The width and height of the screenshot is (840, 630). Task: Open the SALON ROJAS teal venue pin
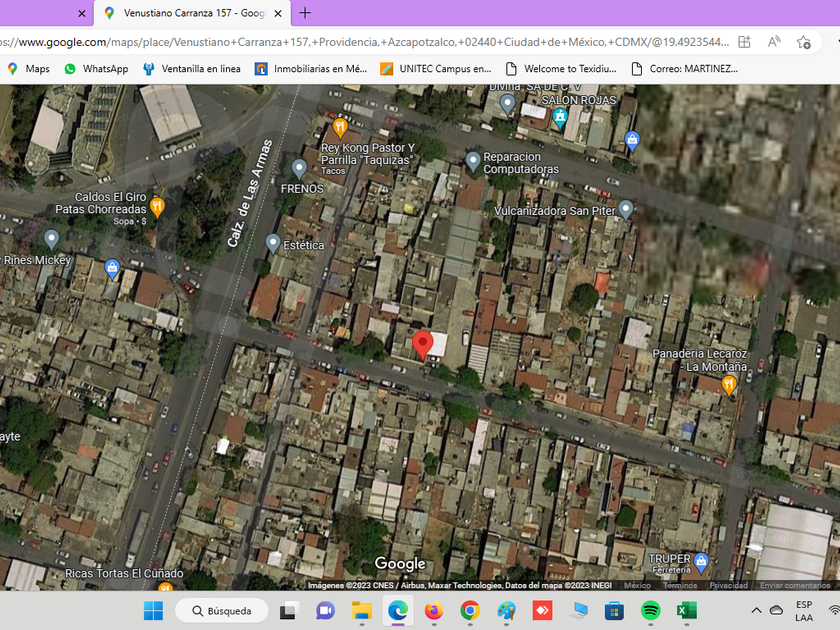click(560, 118)
